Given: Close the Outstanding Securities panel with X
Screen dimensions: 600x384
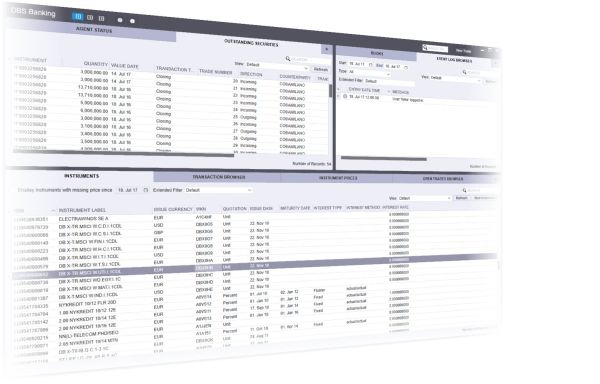Looking at the screenshot, I should click(x=326, y=49).
